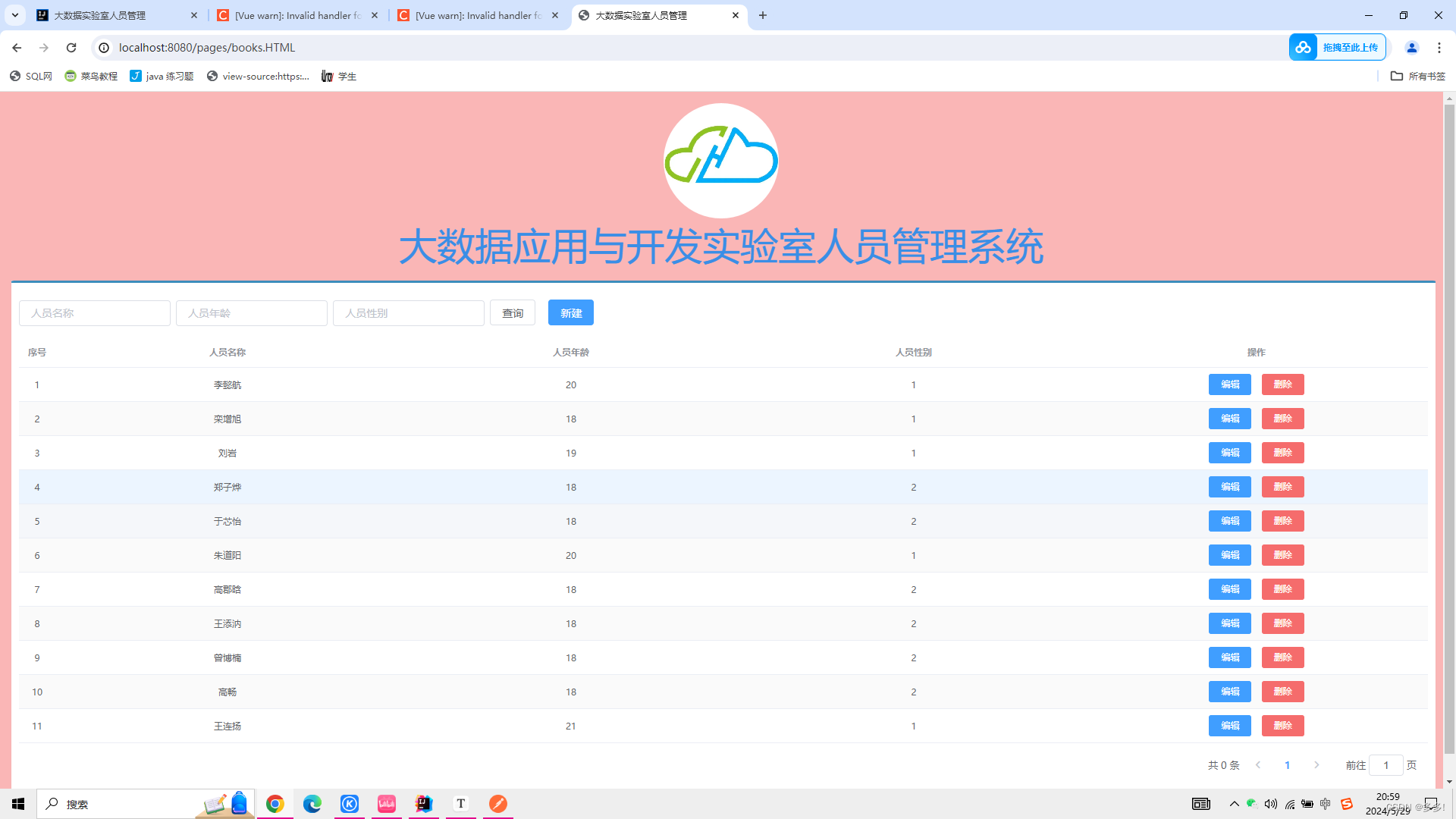Click 查询 to search the personnel list
1456x819 pixels.
pos(513,312)
